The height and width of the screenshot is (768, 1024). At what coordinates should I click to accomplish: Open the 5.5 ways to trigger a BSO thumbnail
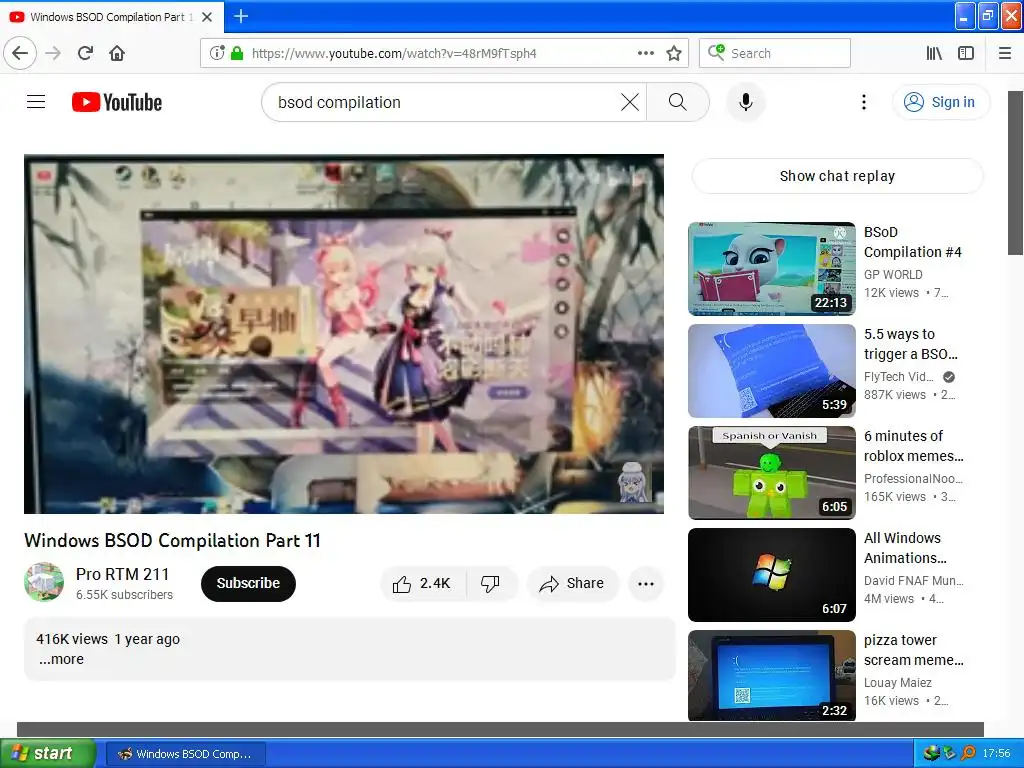pyautogui.click(x=771, y=371)
